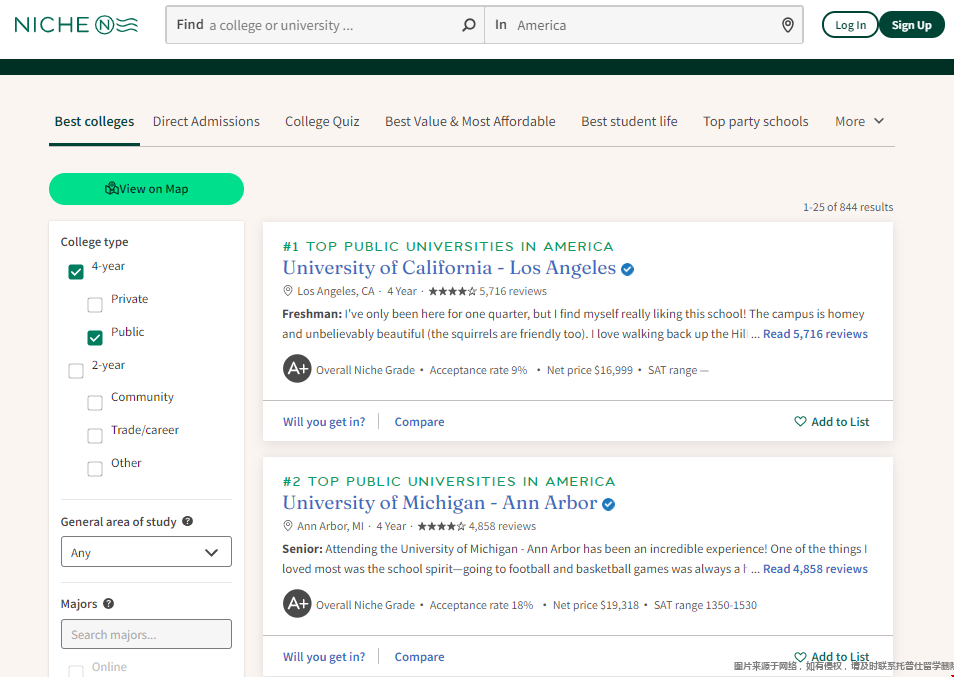This screenshot has width=954, height=677.
Task: Open University of California - Los Angeles link
Action: [x=449, y=268]
